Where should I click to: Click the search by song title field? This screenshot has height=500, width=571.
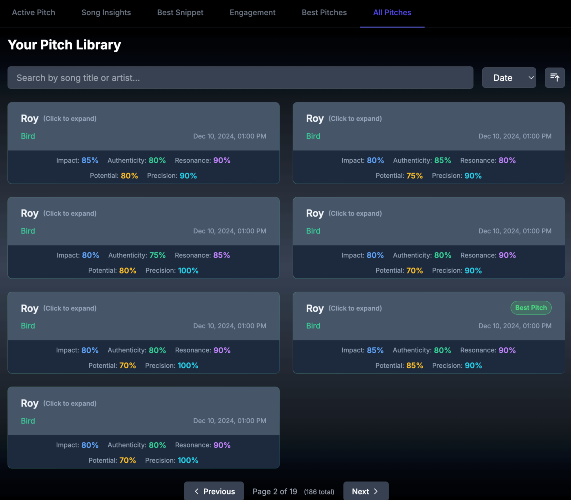pyautogui.click(x=240, y=78)
